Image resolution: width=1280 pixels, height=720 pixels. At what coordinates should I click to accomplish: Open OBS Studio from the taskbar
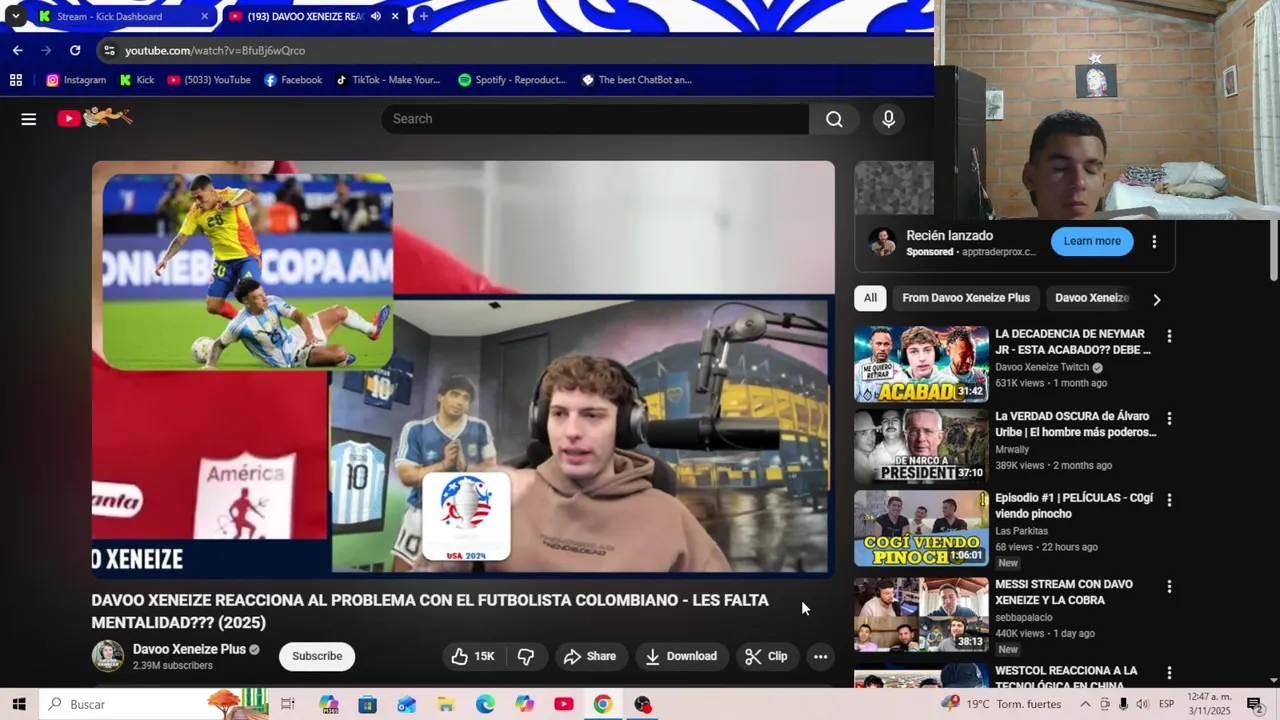[642, 704]
